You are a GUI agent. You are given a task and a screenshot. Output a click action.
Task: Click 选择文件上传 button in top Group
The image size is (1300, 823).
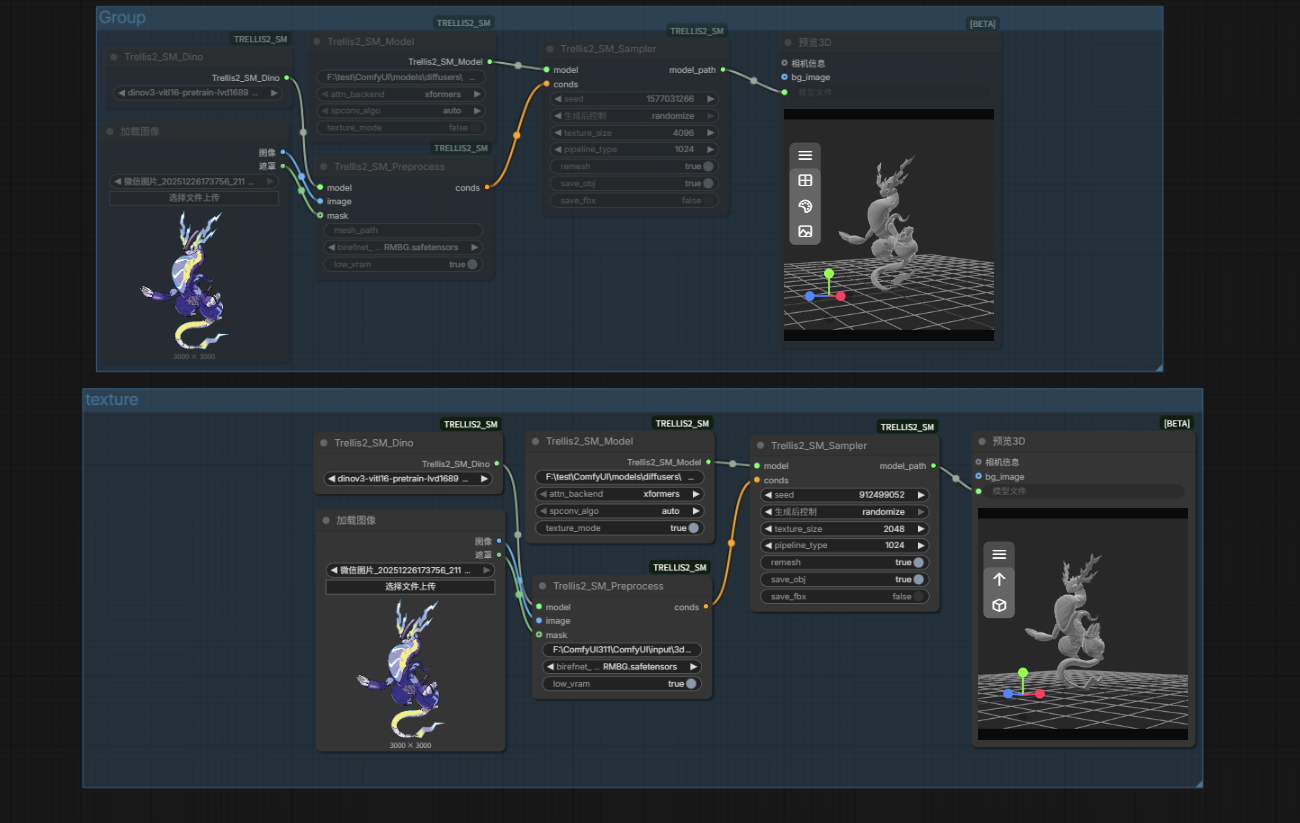pos(194,198)
